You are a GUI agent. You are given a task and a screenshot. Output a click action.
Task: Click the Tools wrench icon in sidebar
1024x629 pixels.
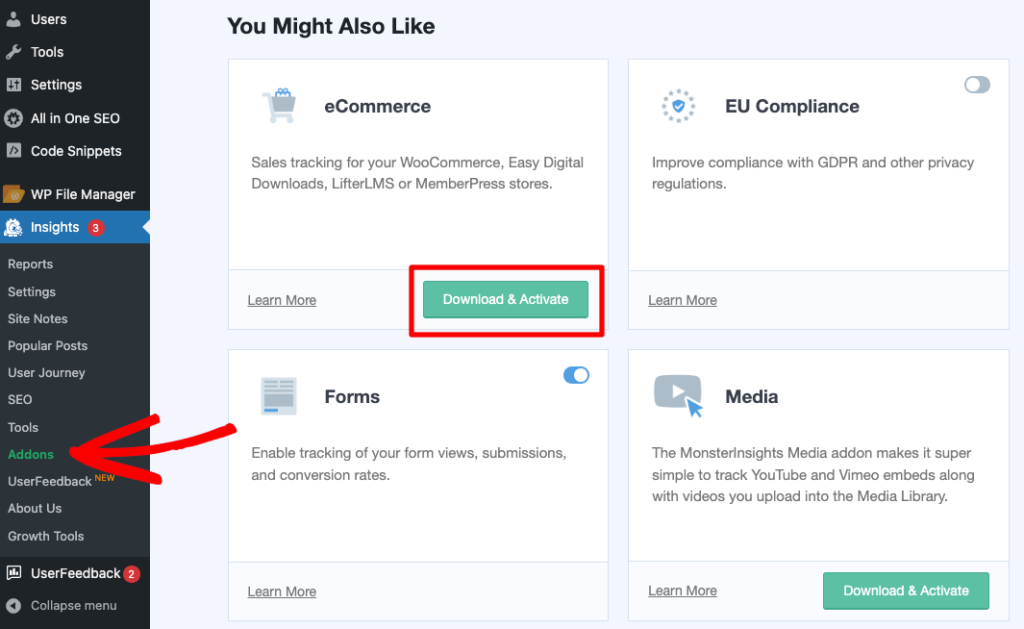[x=14, y=50]
